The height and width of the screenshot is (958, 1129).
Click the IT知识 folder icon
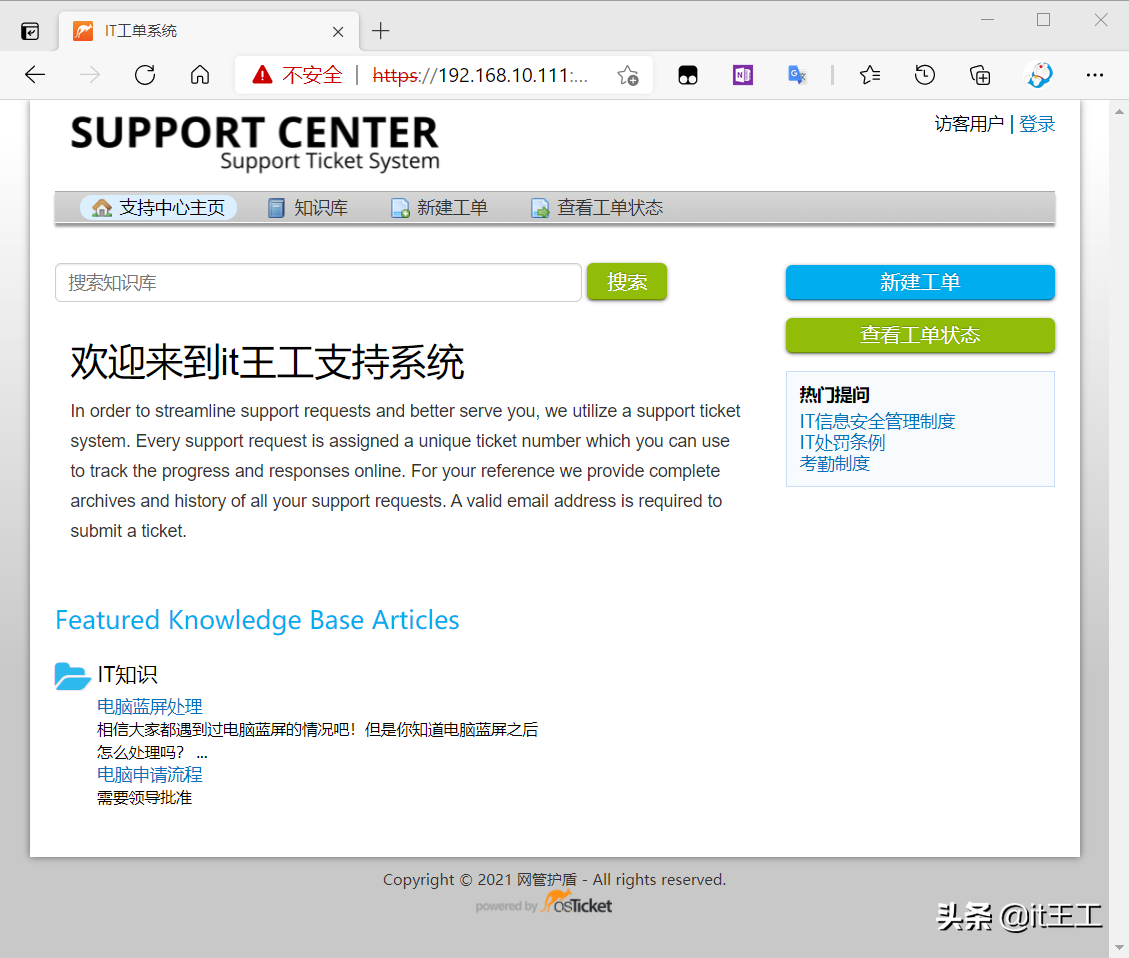72,676
